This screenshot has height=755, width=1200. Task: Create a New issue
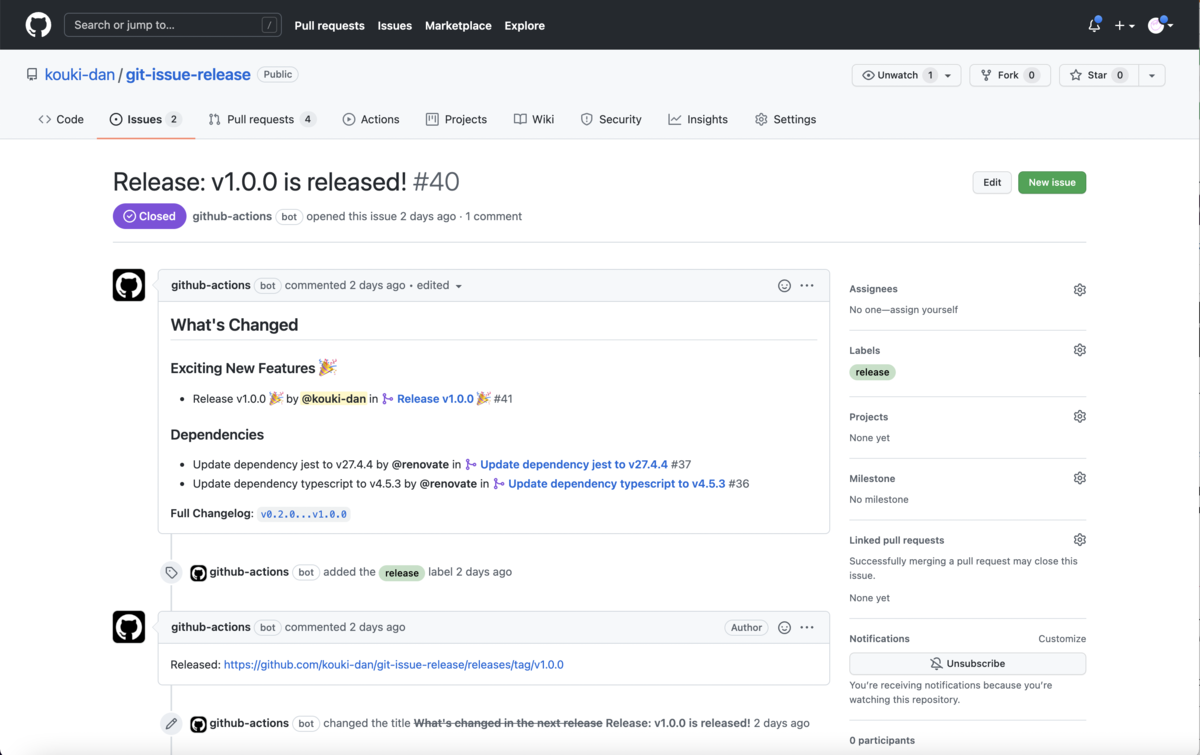[x=1052, y=182]
